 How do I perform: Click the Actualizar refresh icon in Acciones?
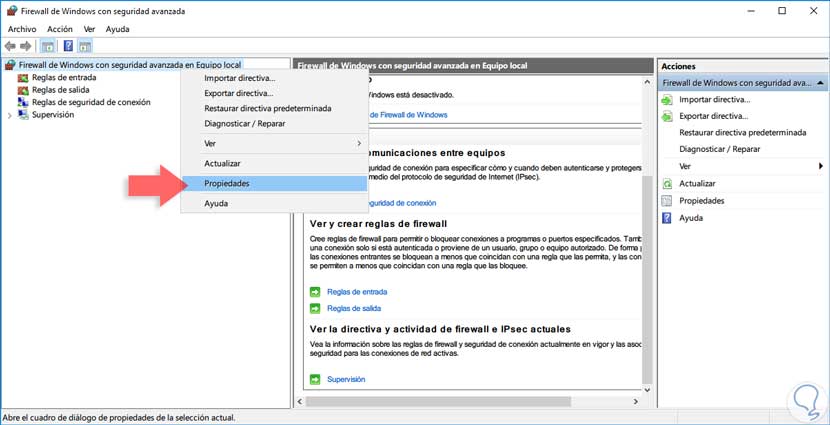click(x=667, y=184)
